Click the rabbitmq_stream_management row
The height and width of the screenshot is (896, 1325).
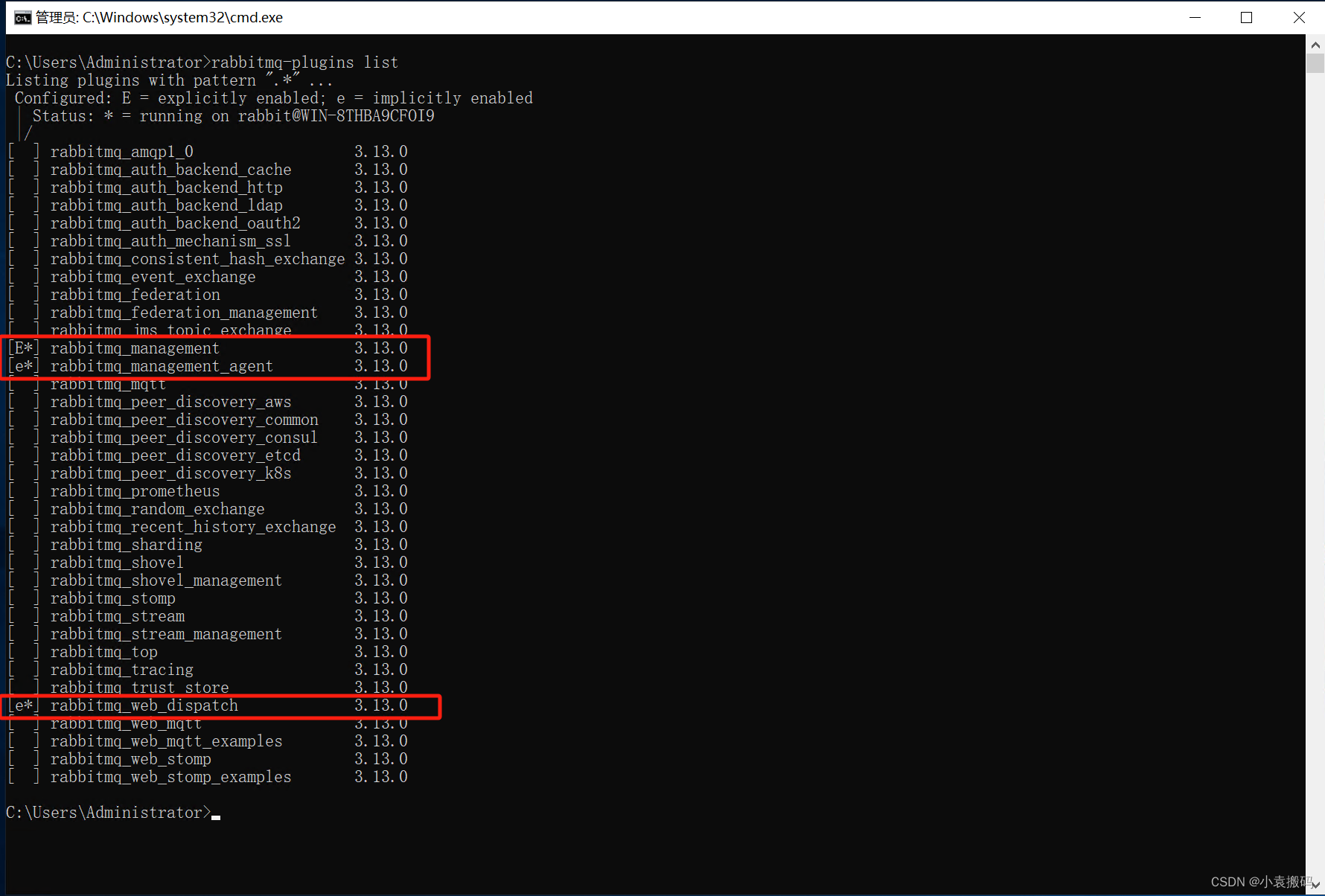click(208, 634)
